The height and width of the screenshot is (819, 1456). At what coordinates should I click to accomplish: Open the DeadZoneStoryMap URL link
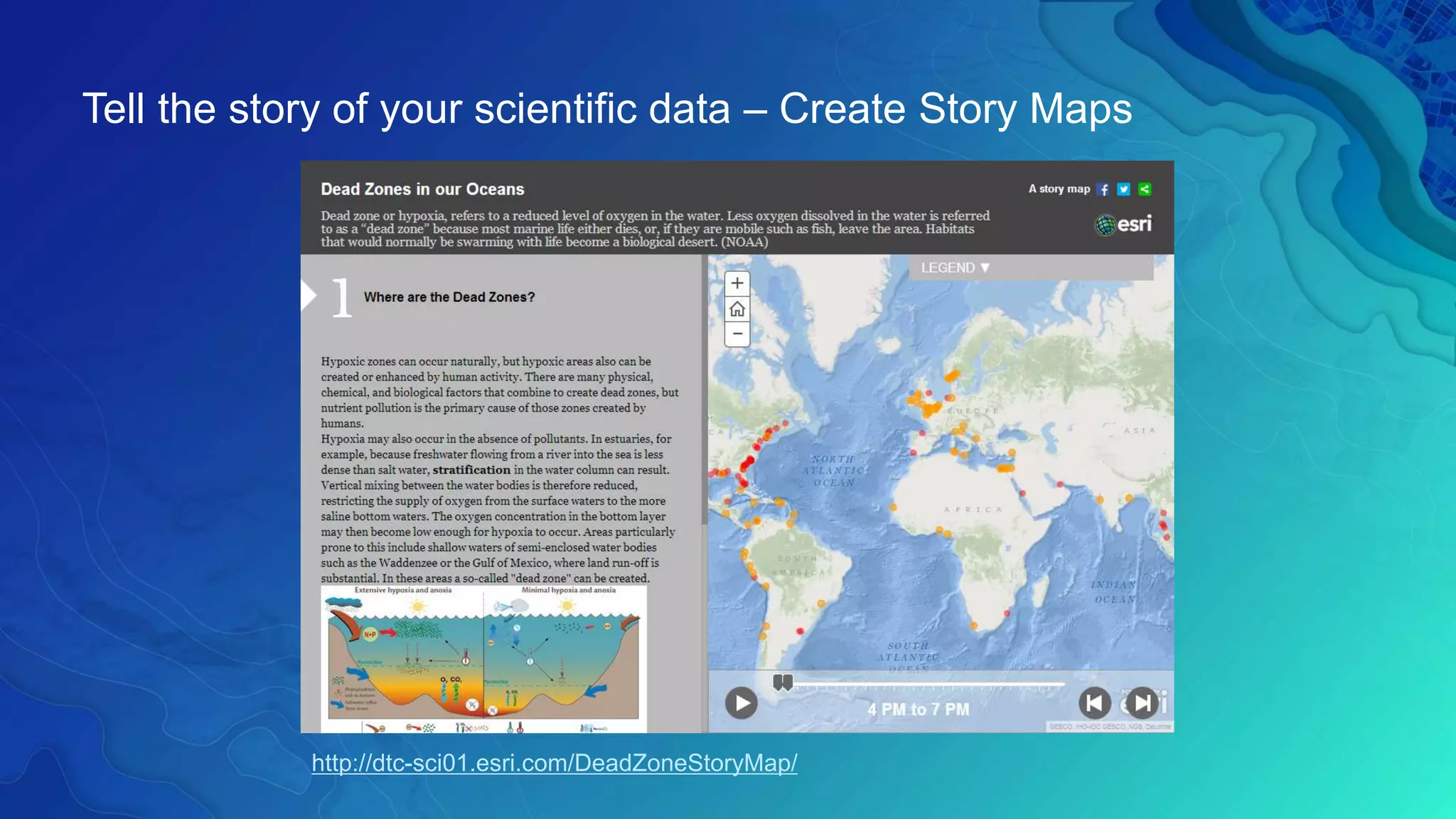555,763
